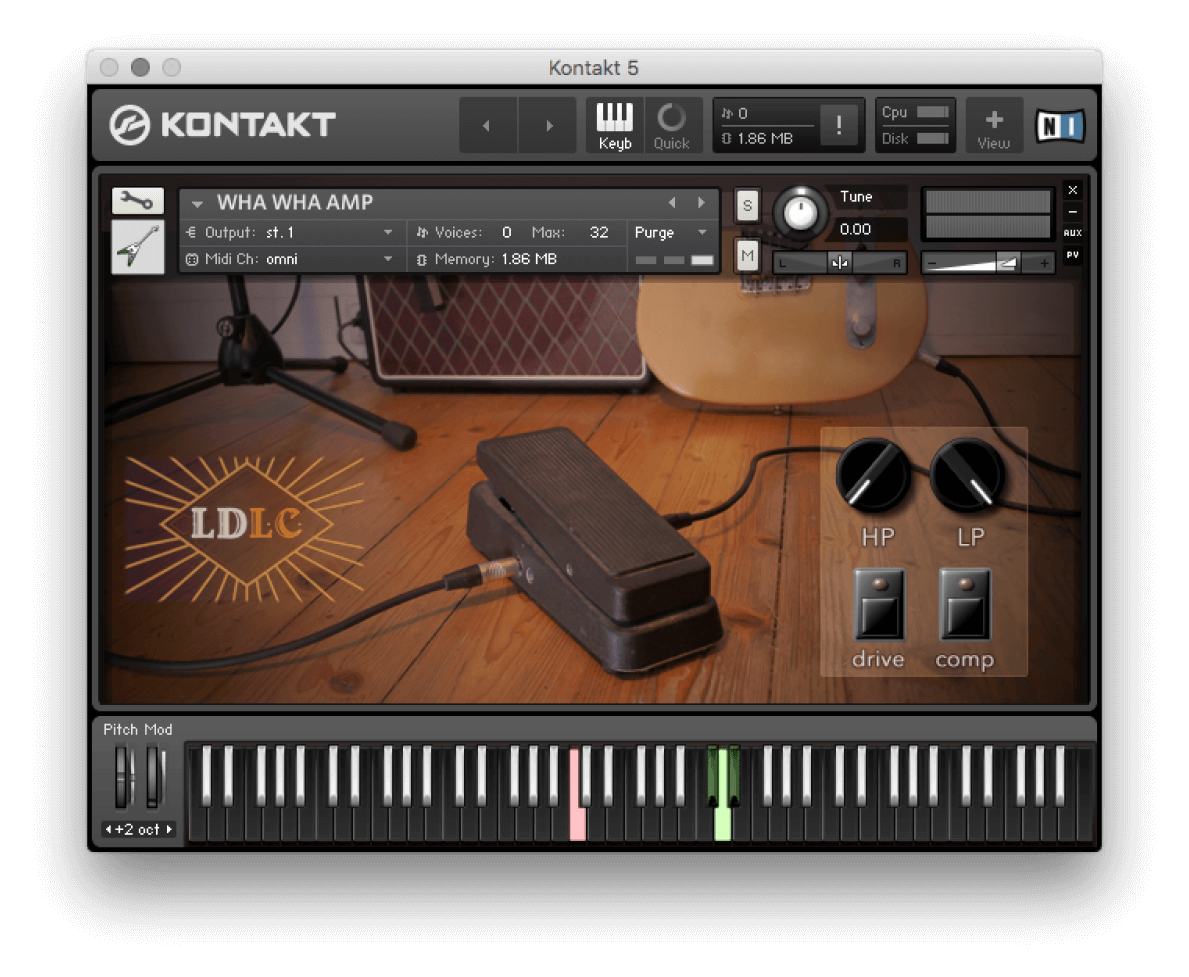Minimize instrument header with dash button
This screenshot has height=977, width=1189.
pyautogui.click(x=1072, y=212)
